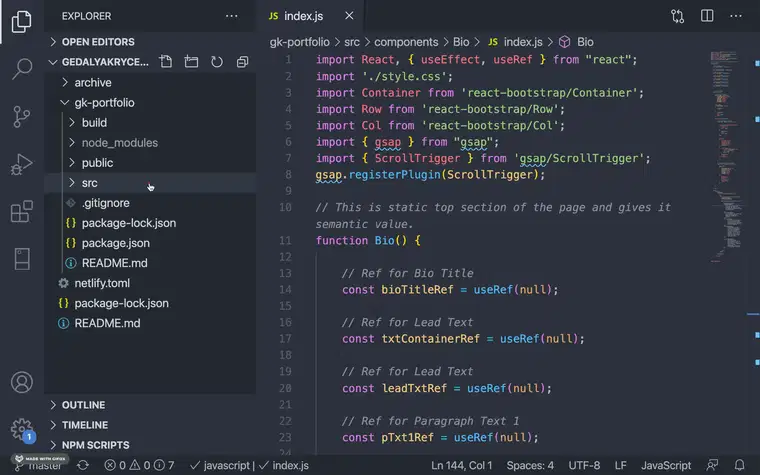Open the .gitignore file
The image size is (760, 475).
coord(150,203)
